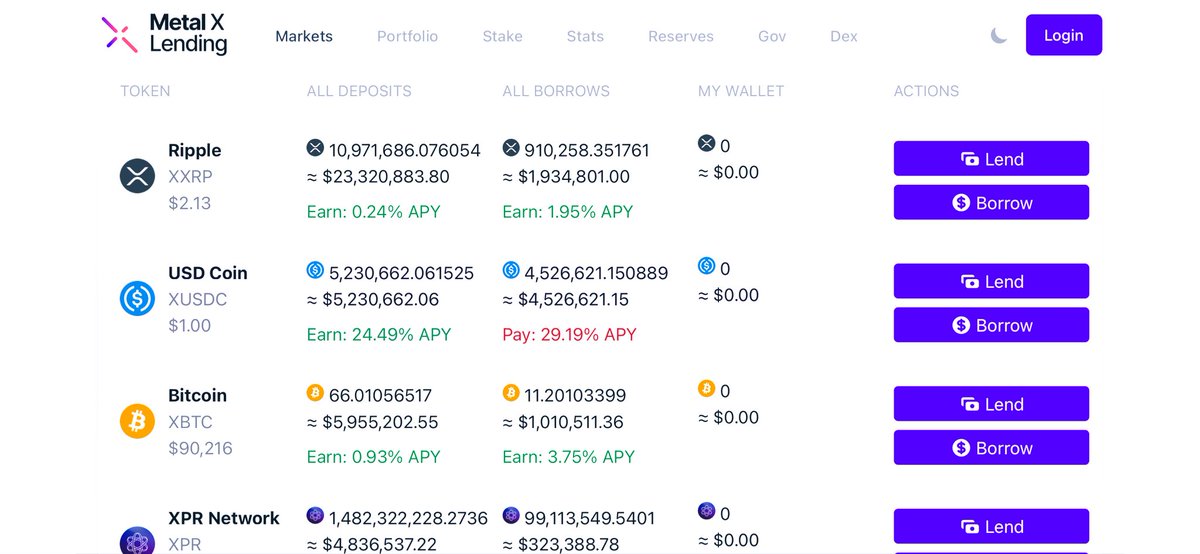Click Borrow in the USD Coin row
The image size is (1200, 554).
(x=991, y=325)
